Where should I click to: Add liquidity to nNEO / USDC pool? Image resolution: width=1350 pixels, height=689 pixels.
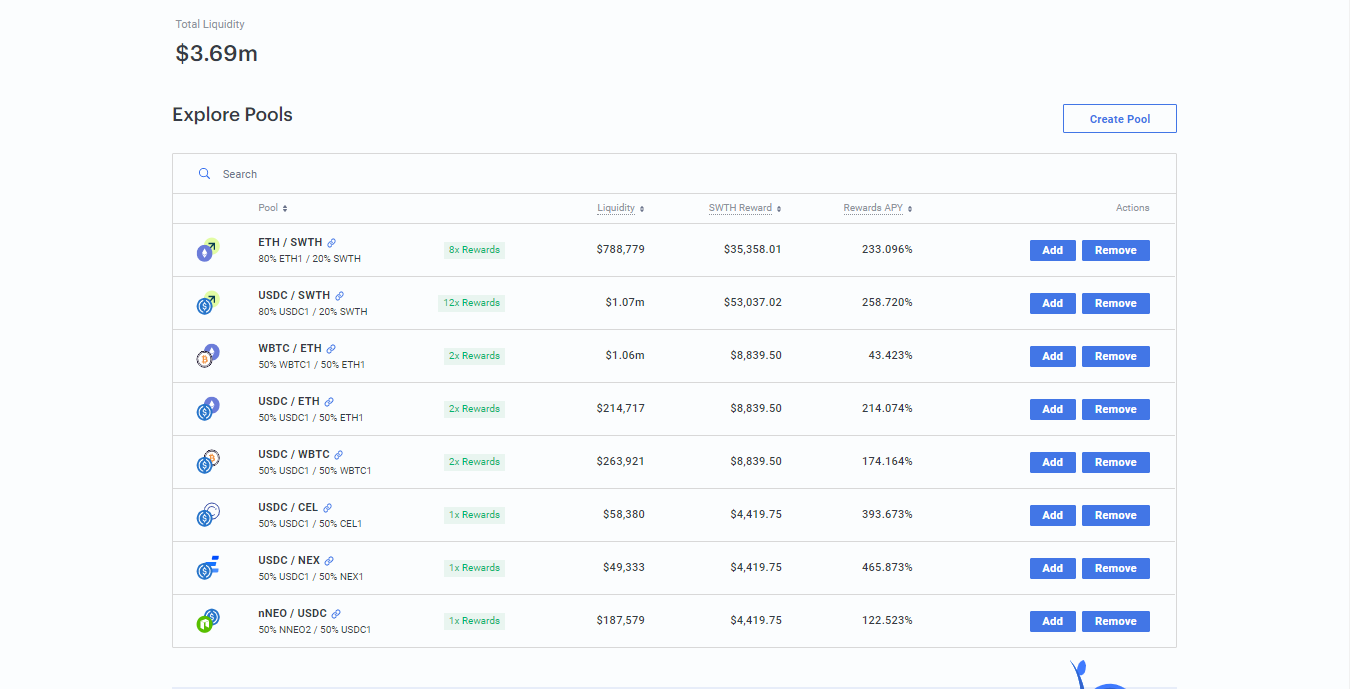(1053, 621)
